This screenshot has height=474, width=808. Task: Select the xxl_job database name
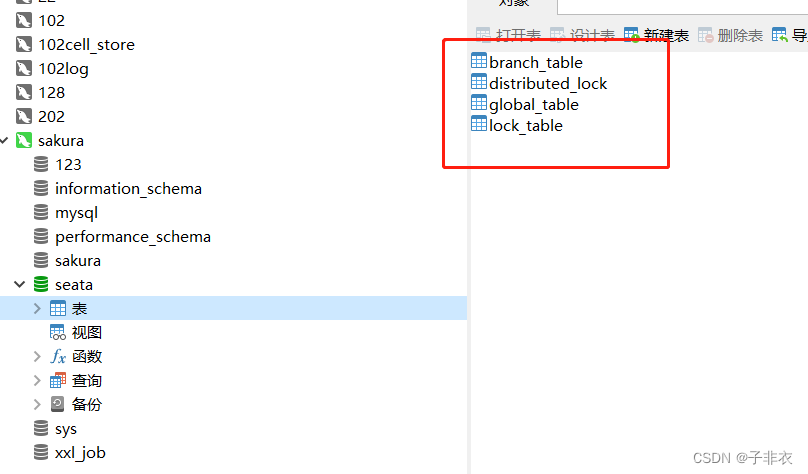80,452
